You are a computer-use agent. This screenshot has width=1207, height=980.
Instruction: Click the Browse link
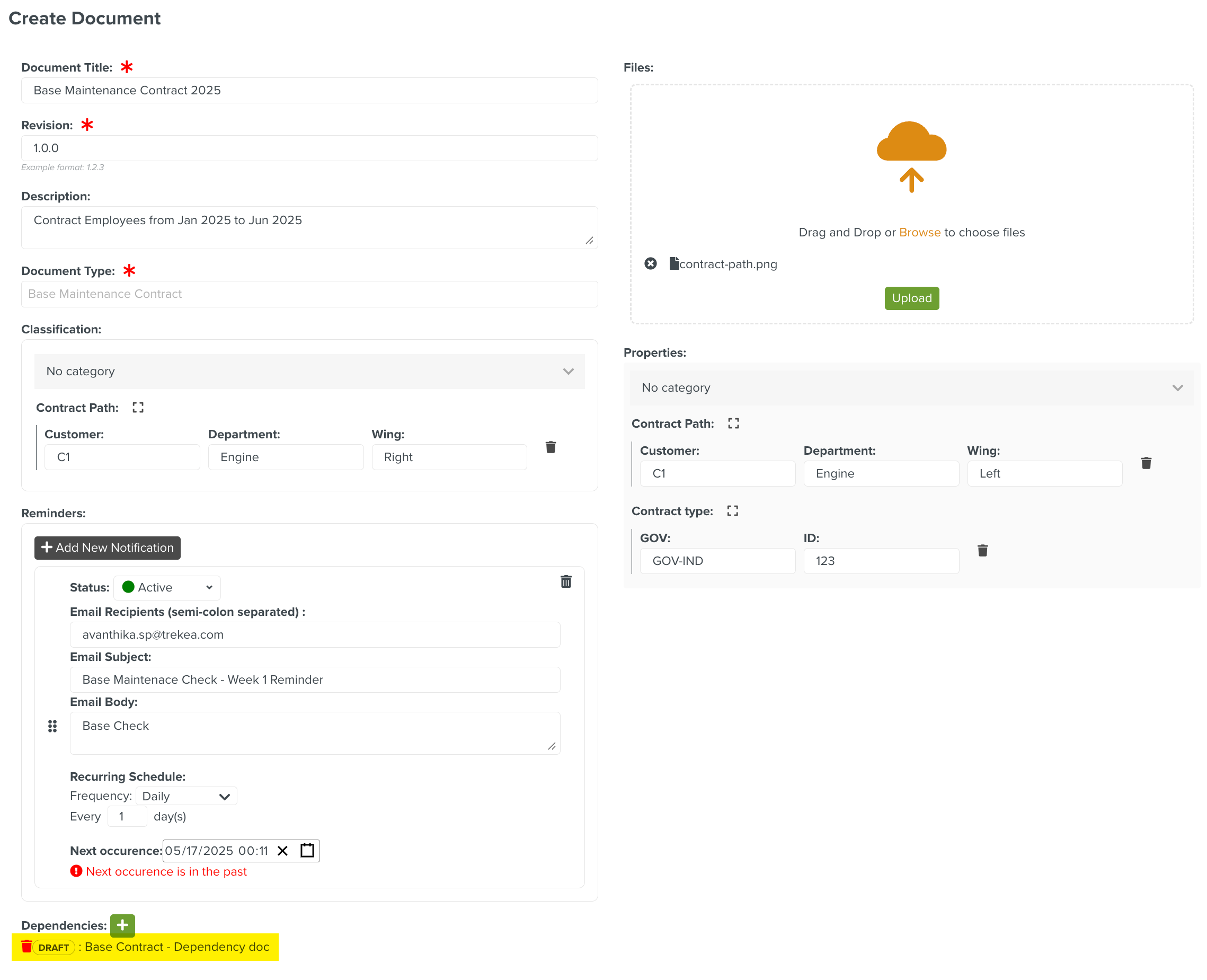(x=919, y=233)
